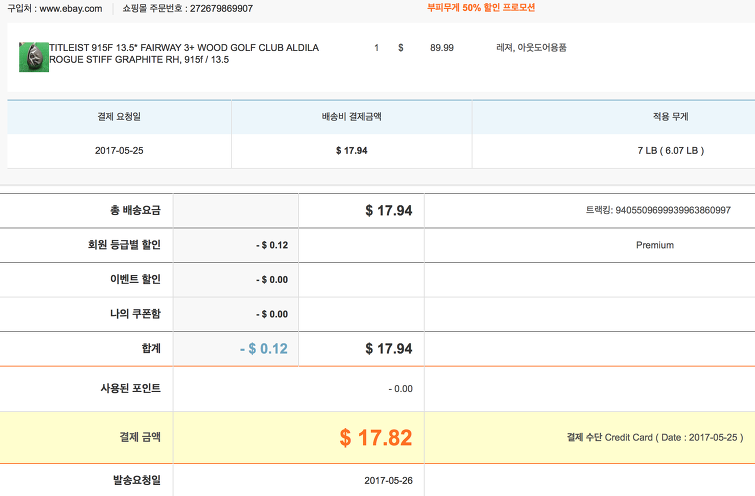Click the 사용된 포인트 row label
Screen dimensions: 755x496
[130, 388]
